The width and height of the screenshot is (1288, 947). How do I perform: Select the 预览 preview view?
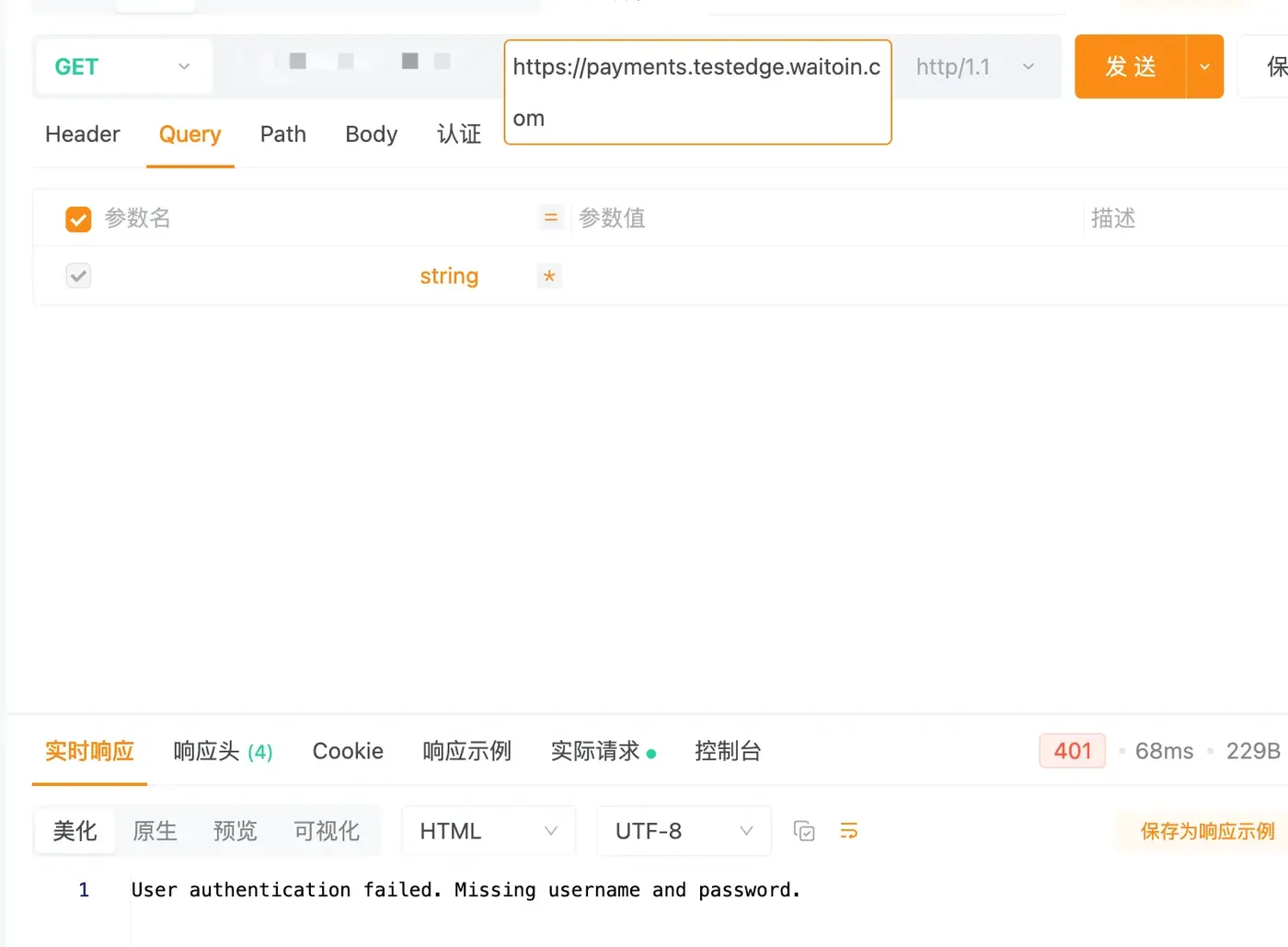pos(236,832)
